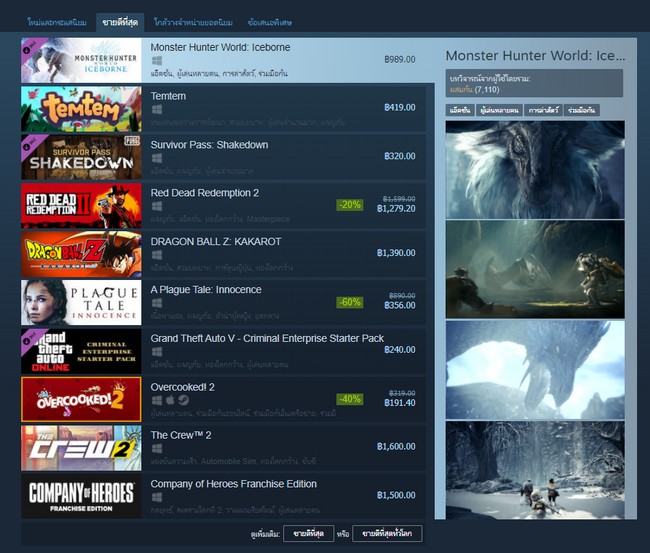Click the Windows icon under Company of Heroes Franchise Edition
650x553 pixels.
click(x=157, y=497)
